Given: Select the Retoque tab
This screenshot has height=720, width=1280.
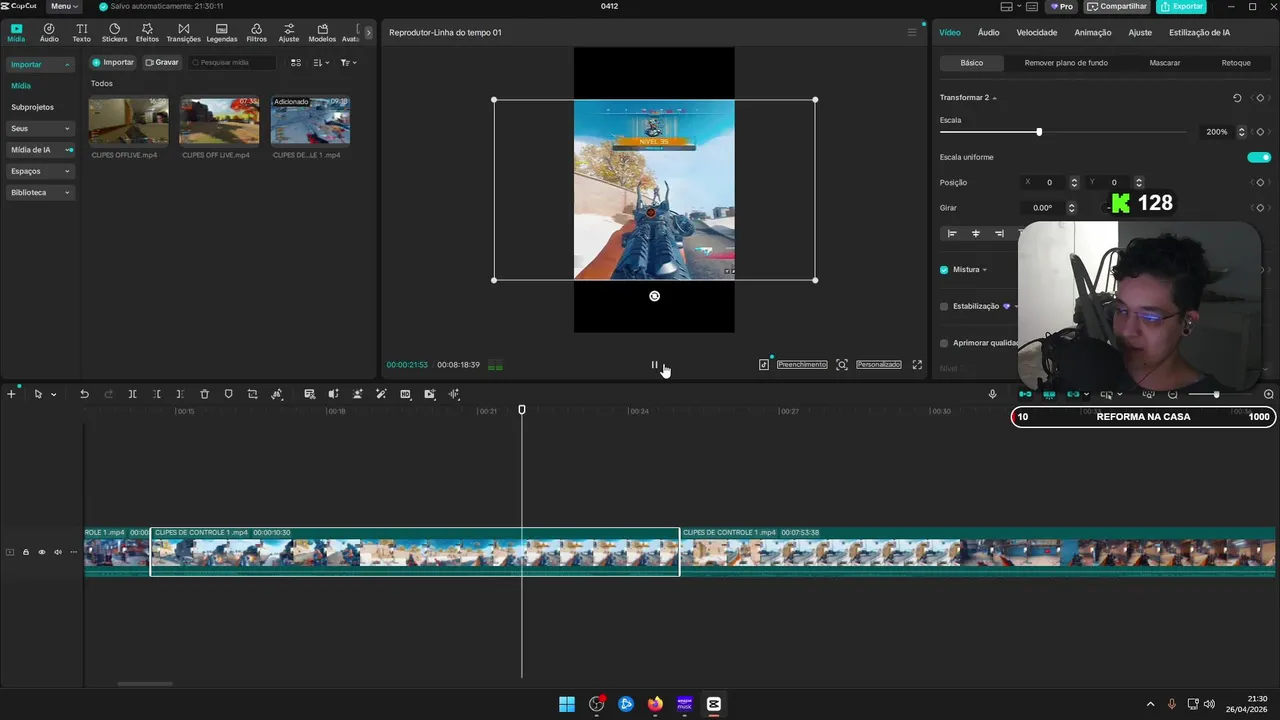Looking at the screenshot, I should (x=1236, y=63).
